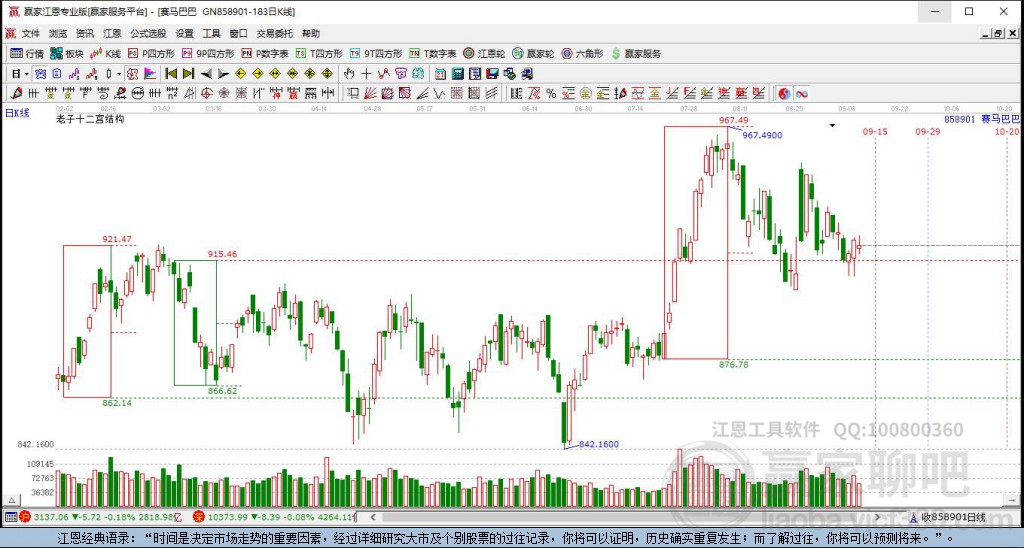Image resolution: width=1024 pixels, height=548 pixels.
Task: Click the yellow diamond left-arrow icon
Action: [x=240, y=74]
